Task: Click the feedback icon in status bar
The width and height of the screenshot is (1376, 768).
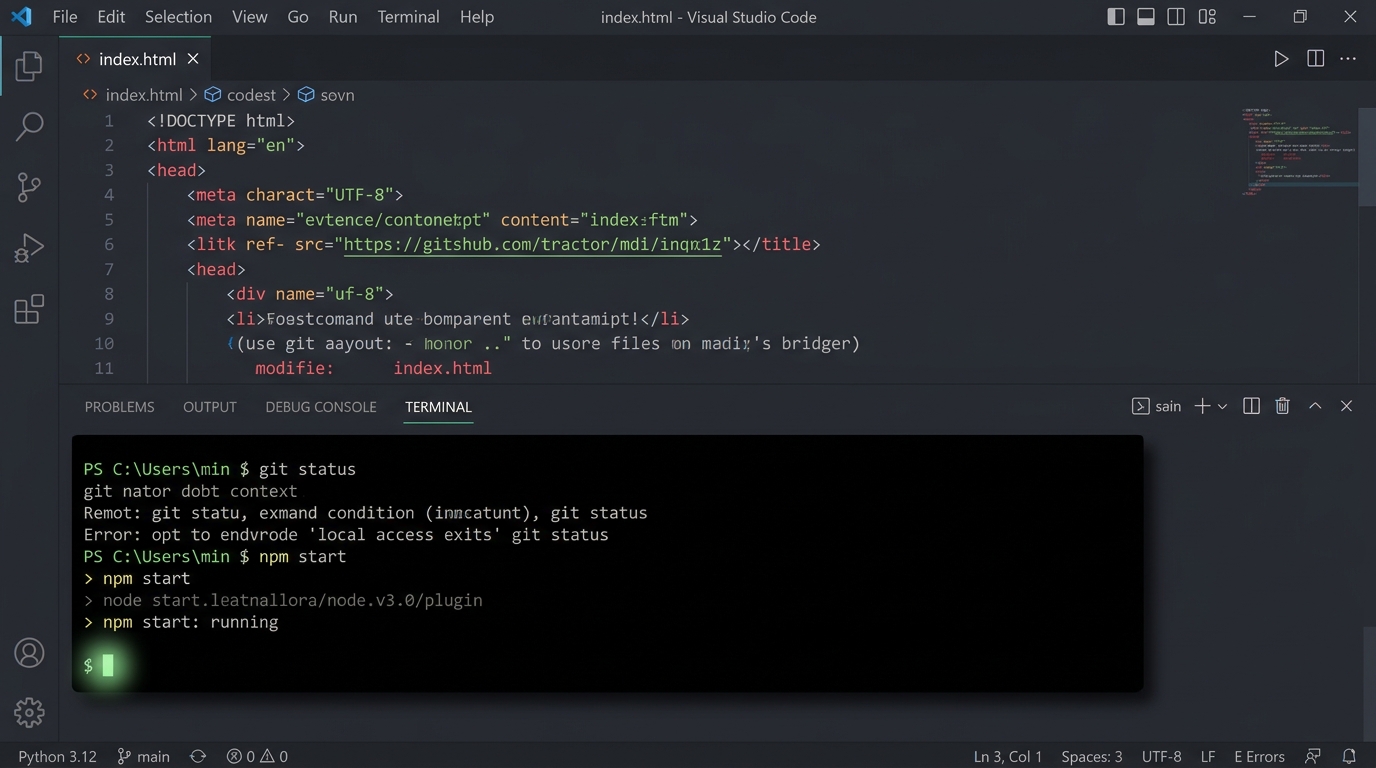Action: [1313, 756]
